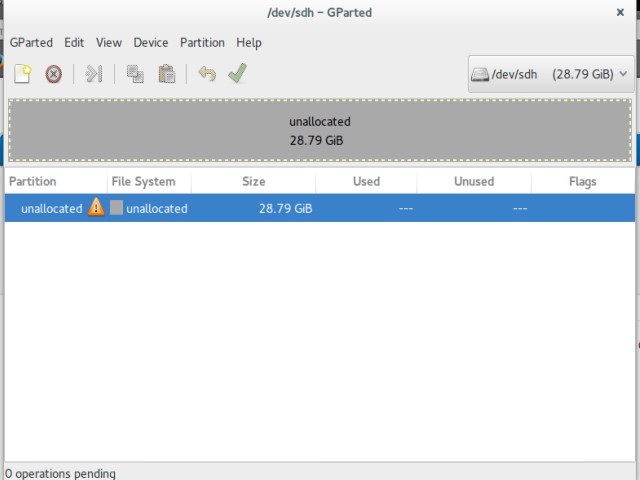Select the gray unallocated file system swatch

pos(117,208)
